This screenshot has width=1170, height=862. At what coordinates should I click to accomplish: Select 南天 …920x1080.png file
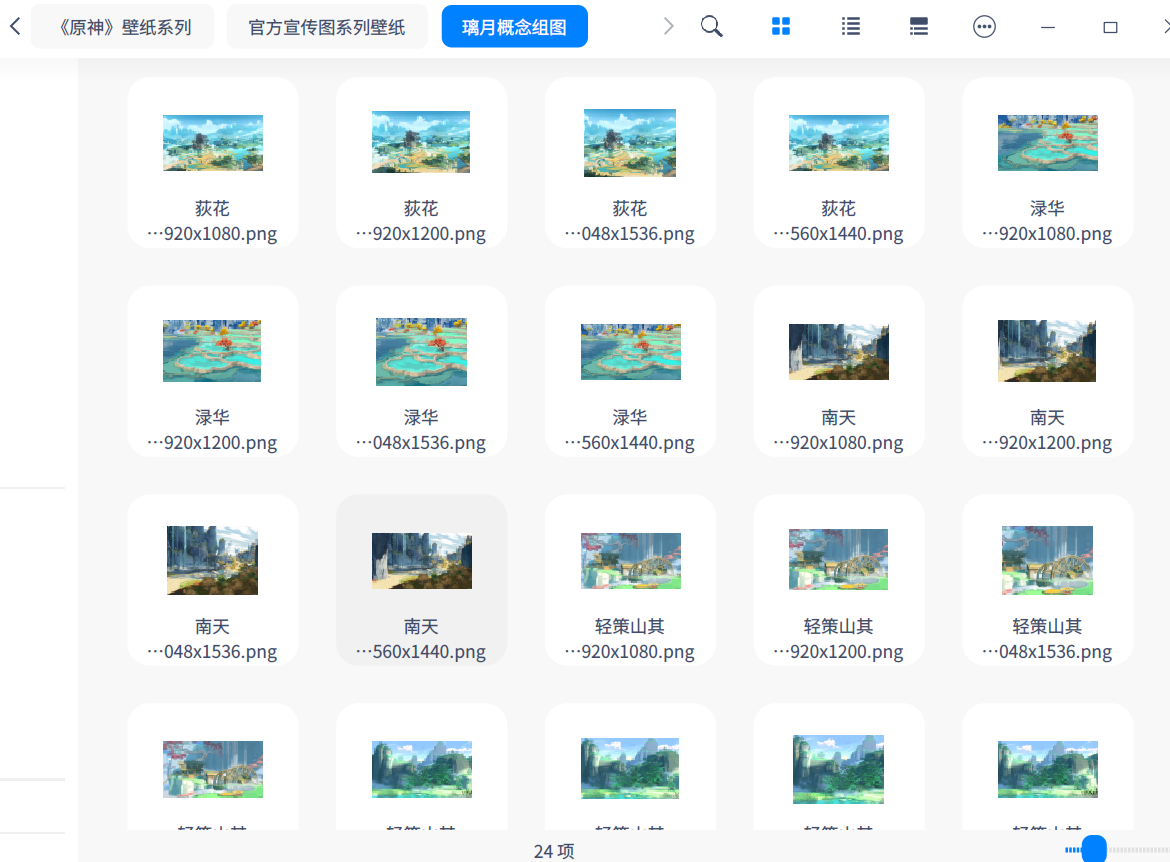[839, 372]
